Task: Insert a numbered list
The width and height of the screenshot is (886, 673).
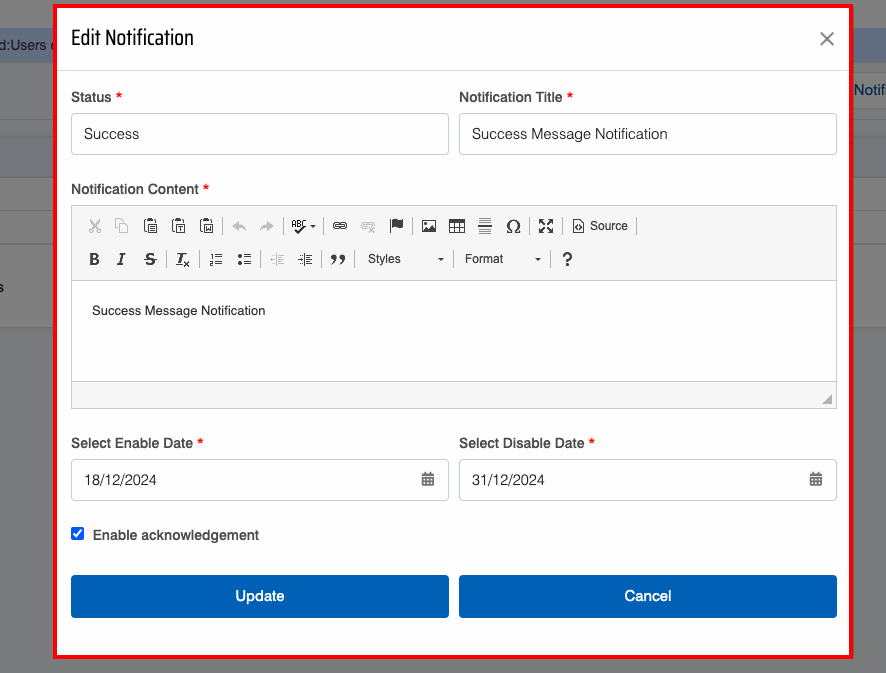Action: click(x=216, y=259)
